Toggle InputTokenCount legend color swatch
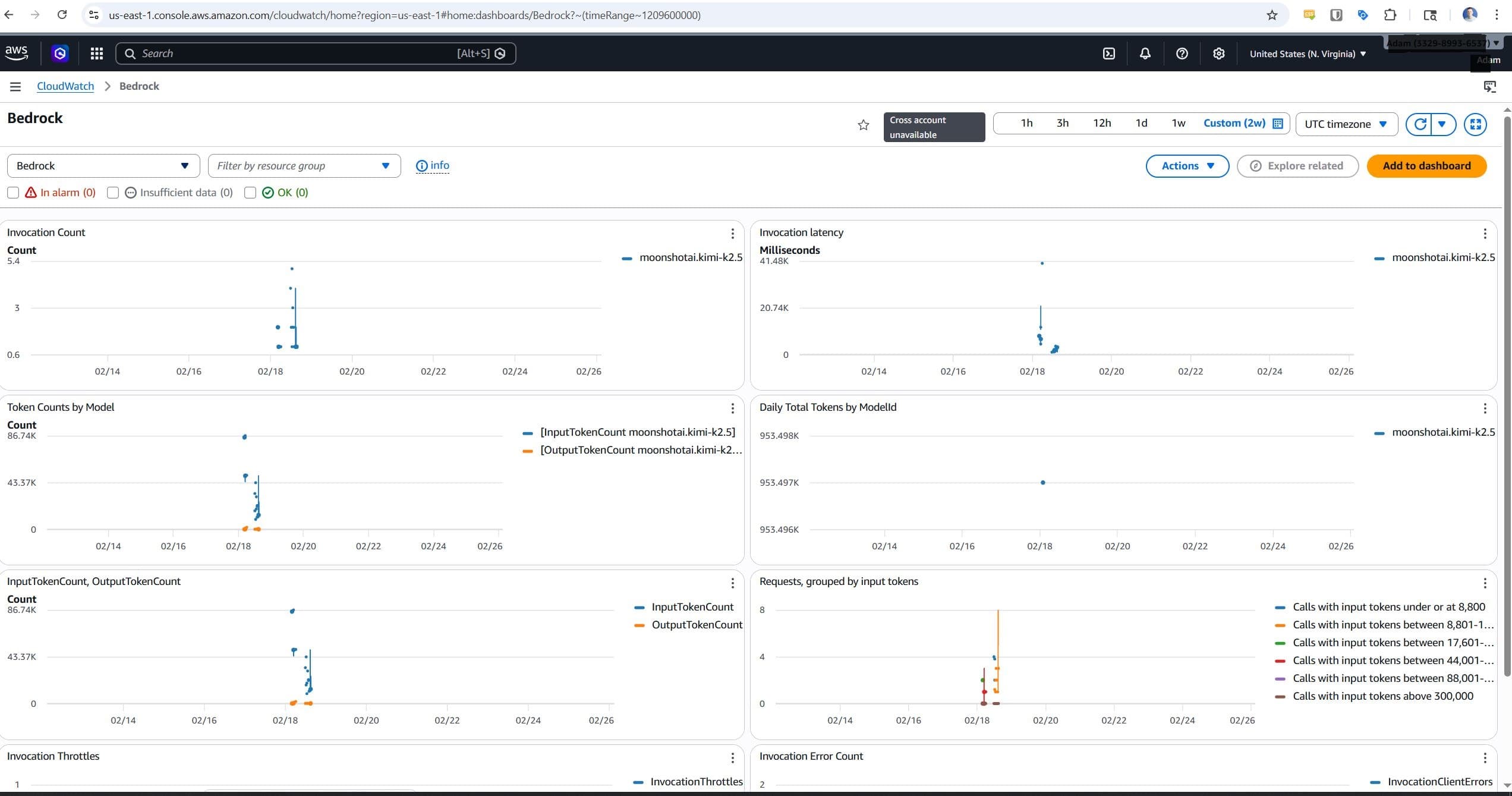 click(640, 608)
